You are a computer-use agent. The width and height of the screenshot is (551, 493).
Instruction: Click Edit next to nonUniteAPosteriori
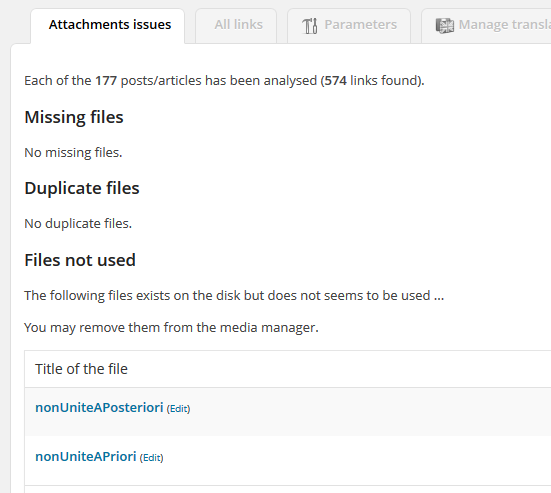tap(178, 409)
